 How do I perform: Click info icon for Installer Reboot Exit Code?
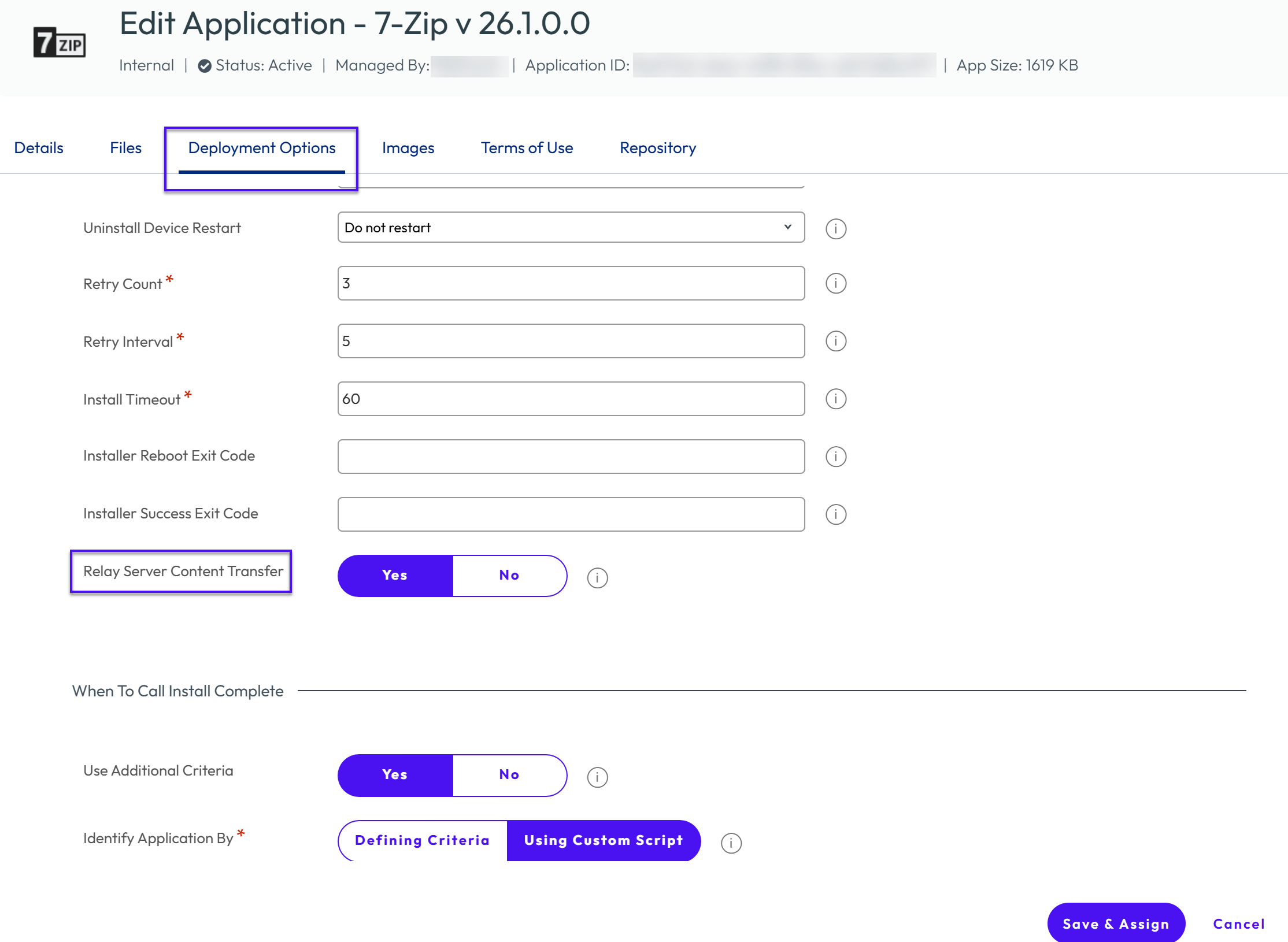click(836, 457)
